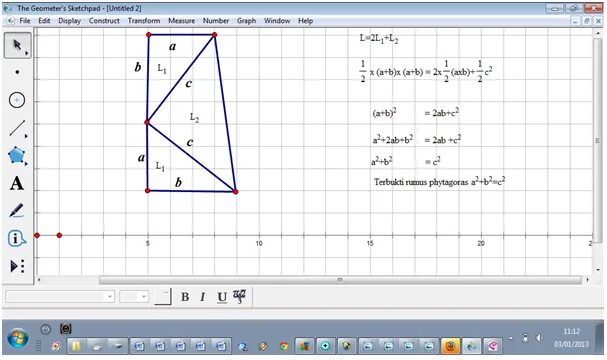Viewport: 607px width, 360px height.
Task: Open Google Chrome from the taskbar
Action: (284, 346)
